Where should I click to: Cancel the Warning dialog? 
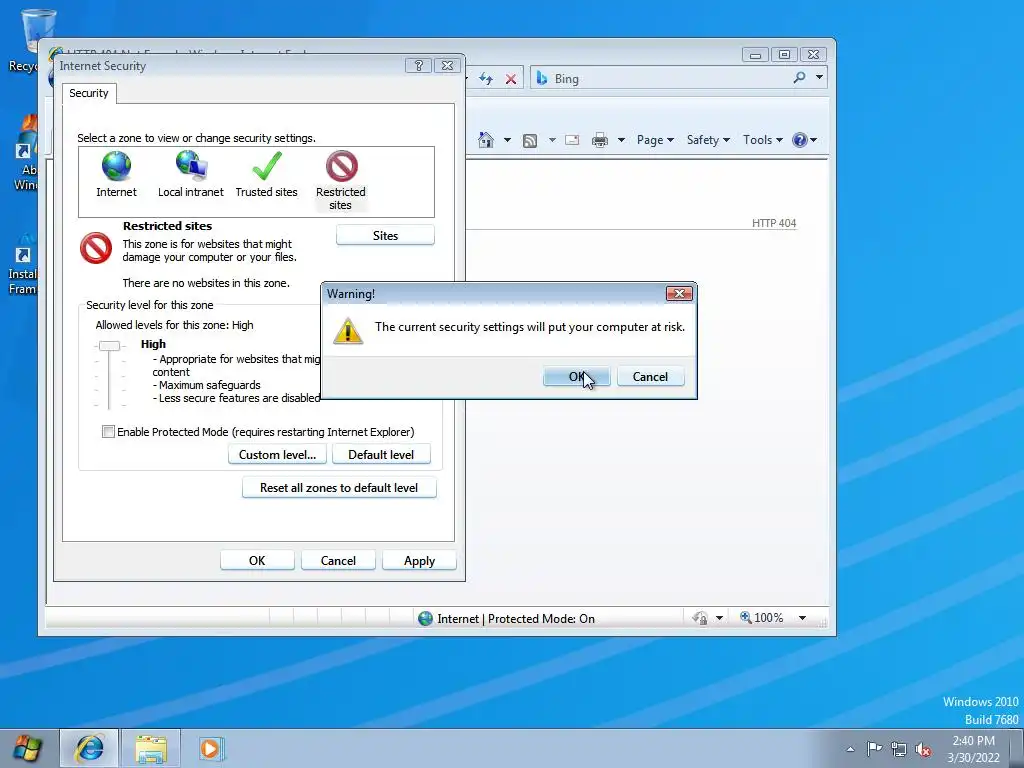click(x=650, y=377)
